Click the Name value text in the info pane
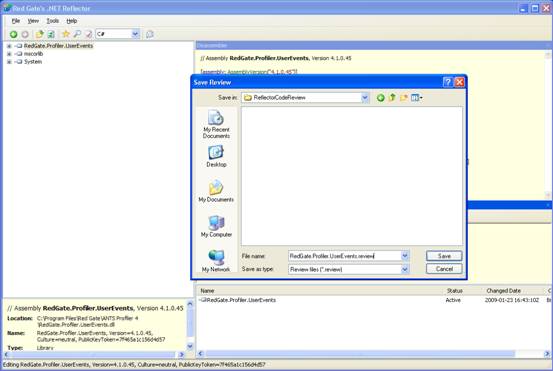553x371 pixels. [101, 336]
